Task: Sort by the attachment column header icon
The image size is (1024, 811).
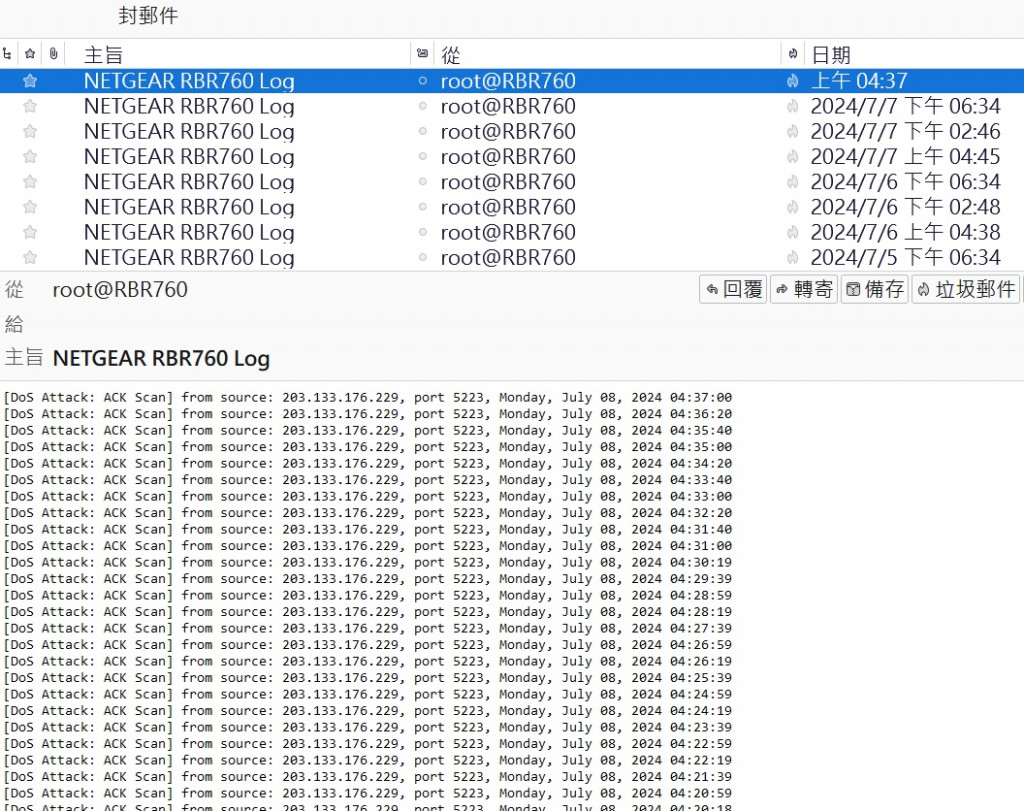Action: click(x=54, y=54)
